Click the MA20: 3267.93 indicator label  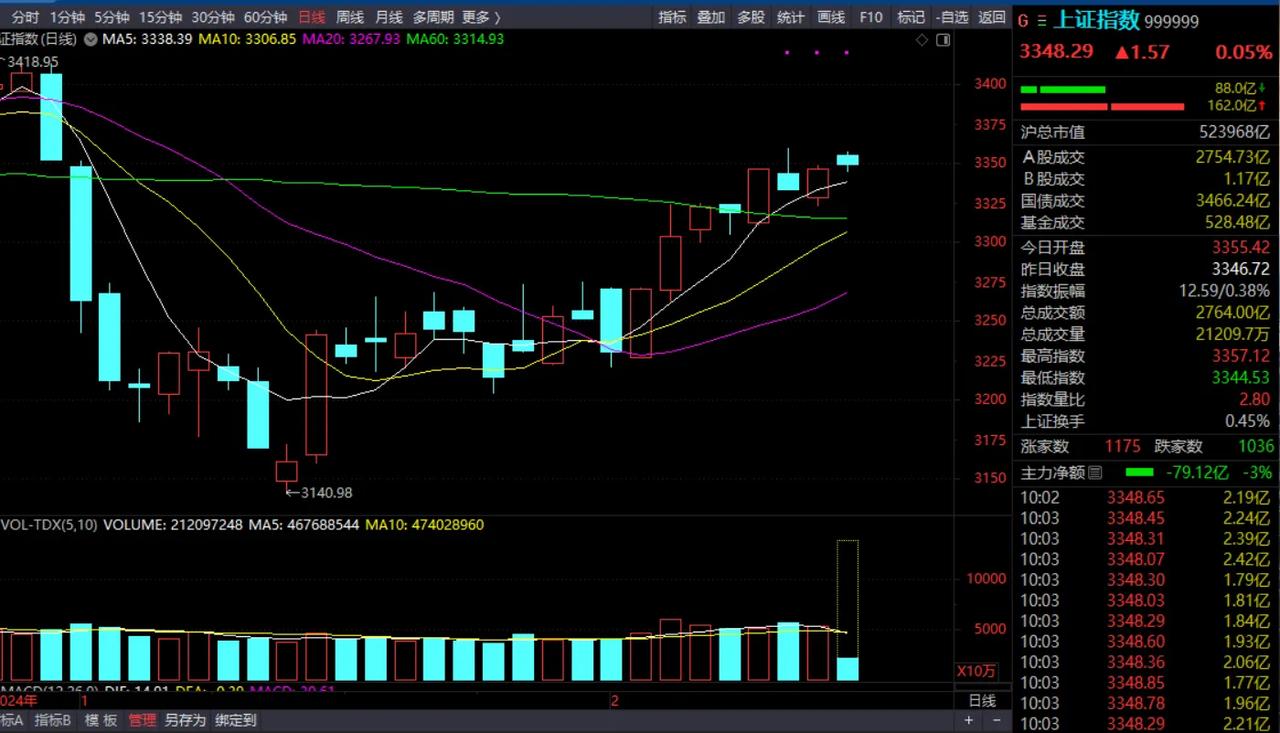(351, 39)
